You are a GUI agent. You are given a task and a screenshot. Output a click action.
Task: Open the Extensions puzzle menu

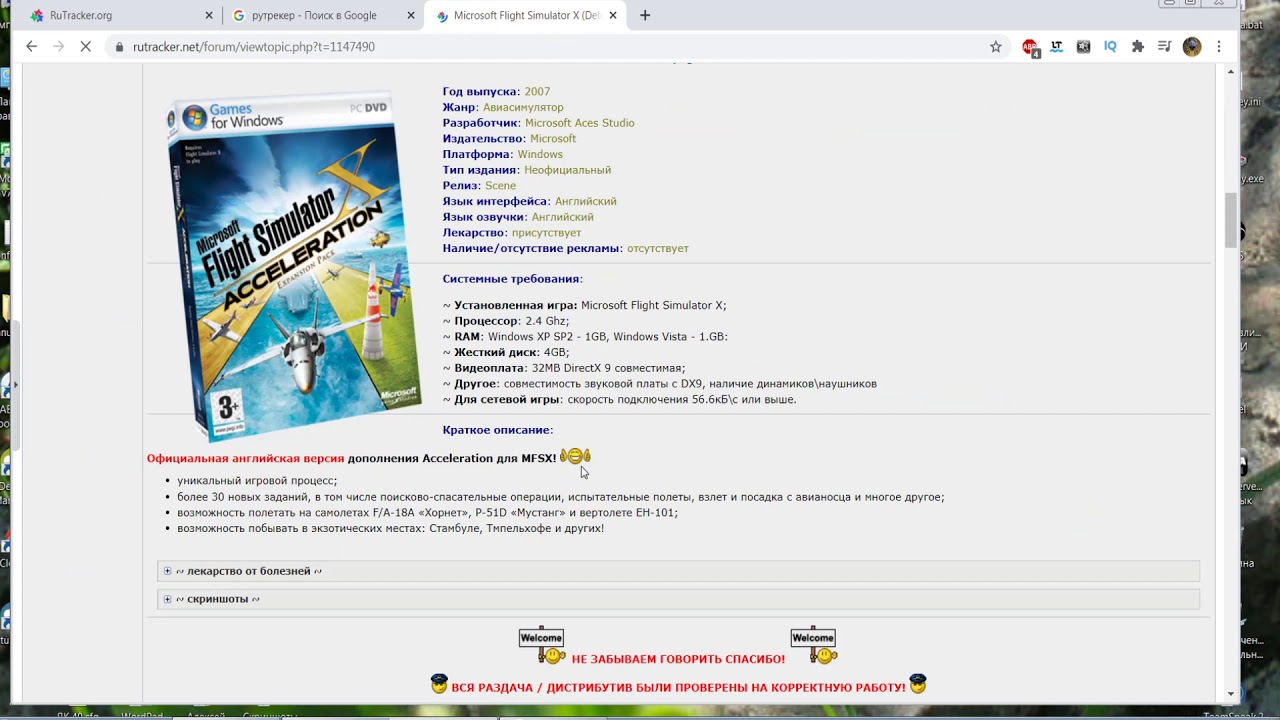1137,46
